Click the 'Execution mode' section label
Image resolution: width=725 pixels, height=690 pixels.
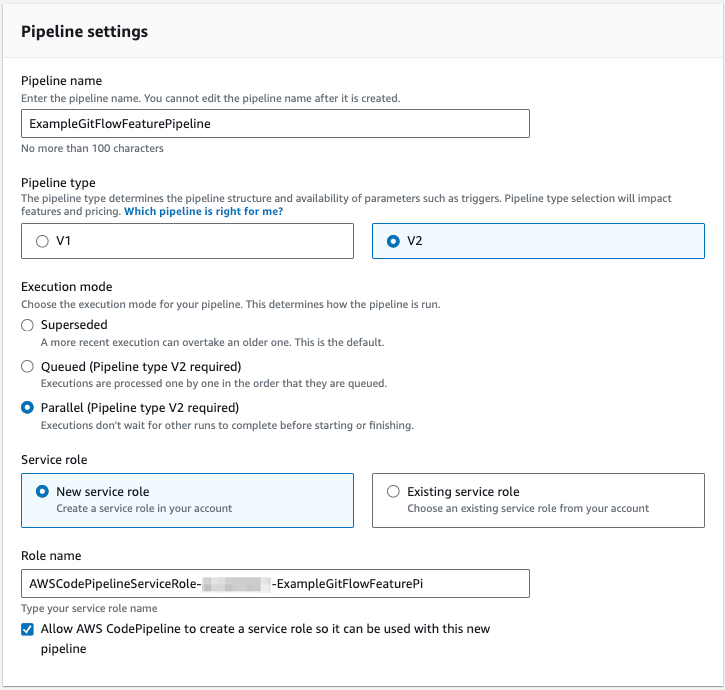67,286
